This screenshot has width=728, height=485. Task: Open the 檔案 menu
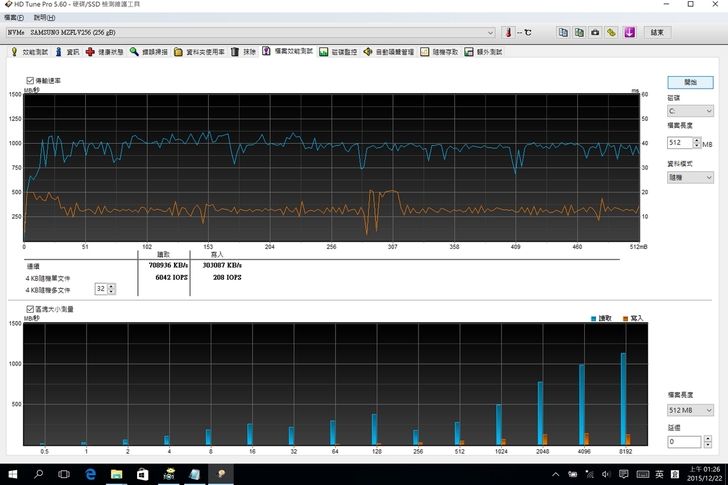pyautogui.click(x=15, y=18)
